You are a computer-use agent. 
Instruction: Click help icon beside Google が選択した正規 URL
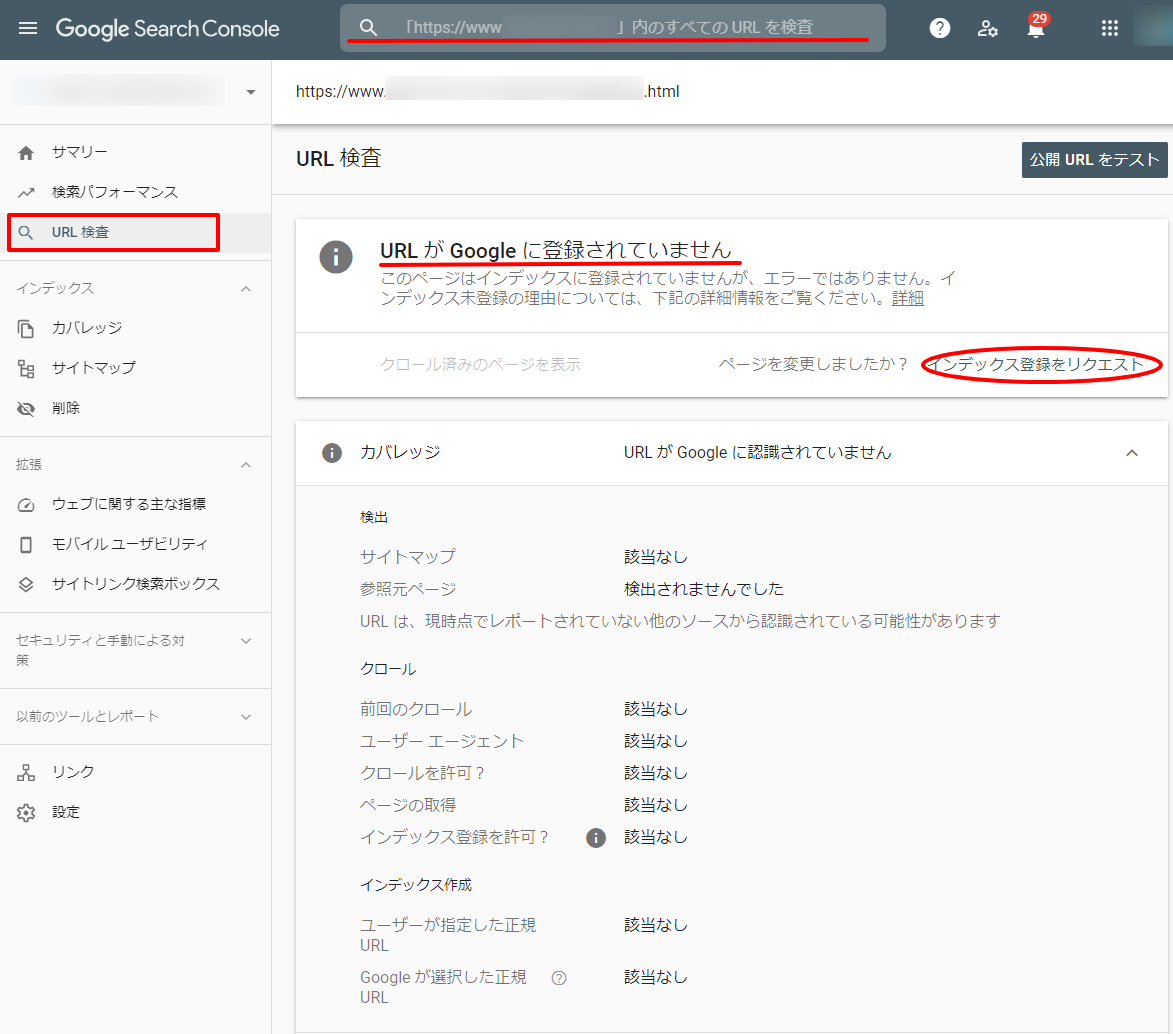click(559, 978)
